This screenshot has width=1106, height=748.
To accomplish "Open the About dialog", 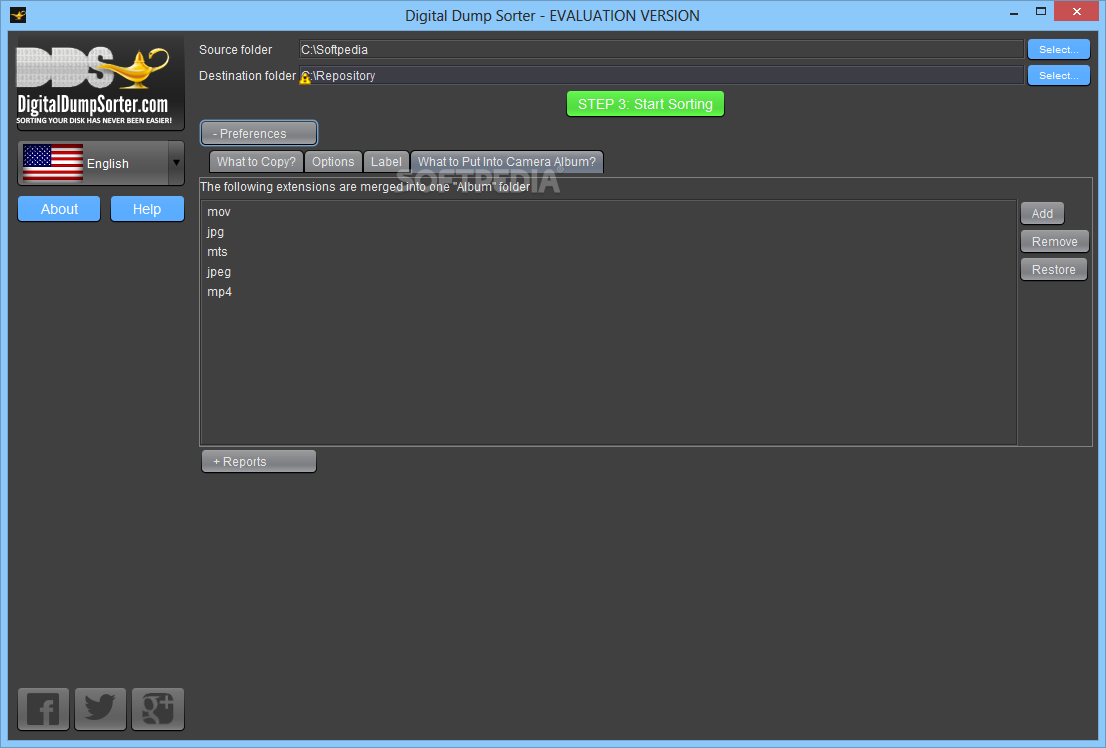I will pos(59,209).
